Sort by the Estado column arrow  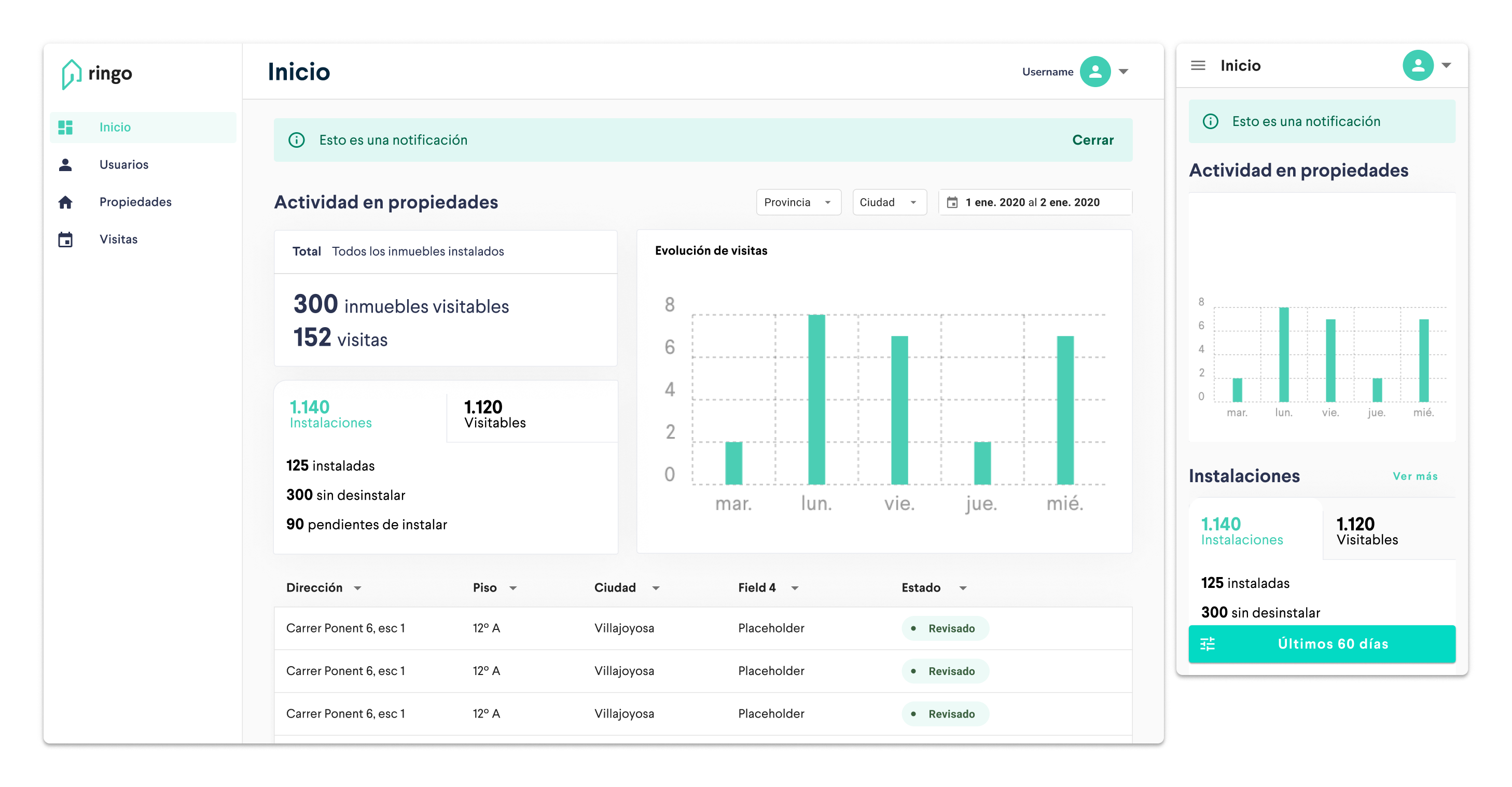pos(963,588)
